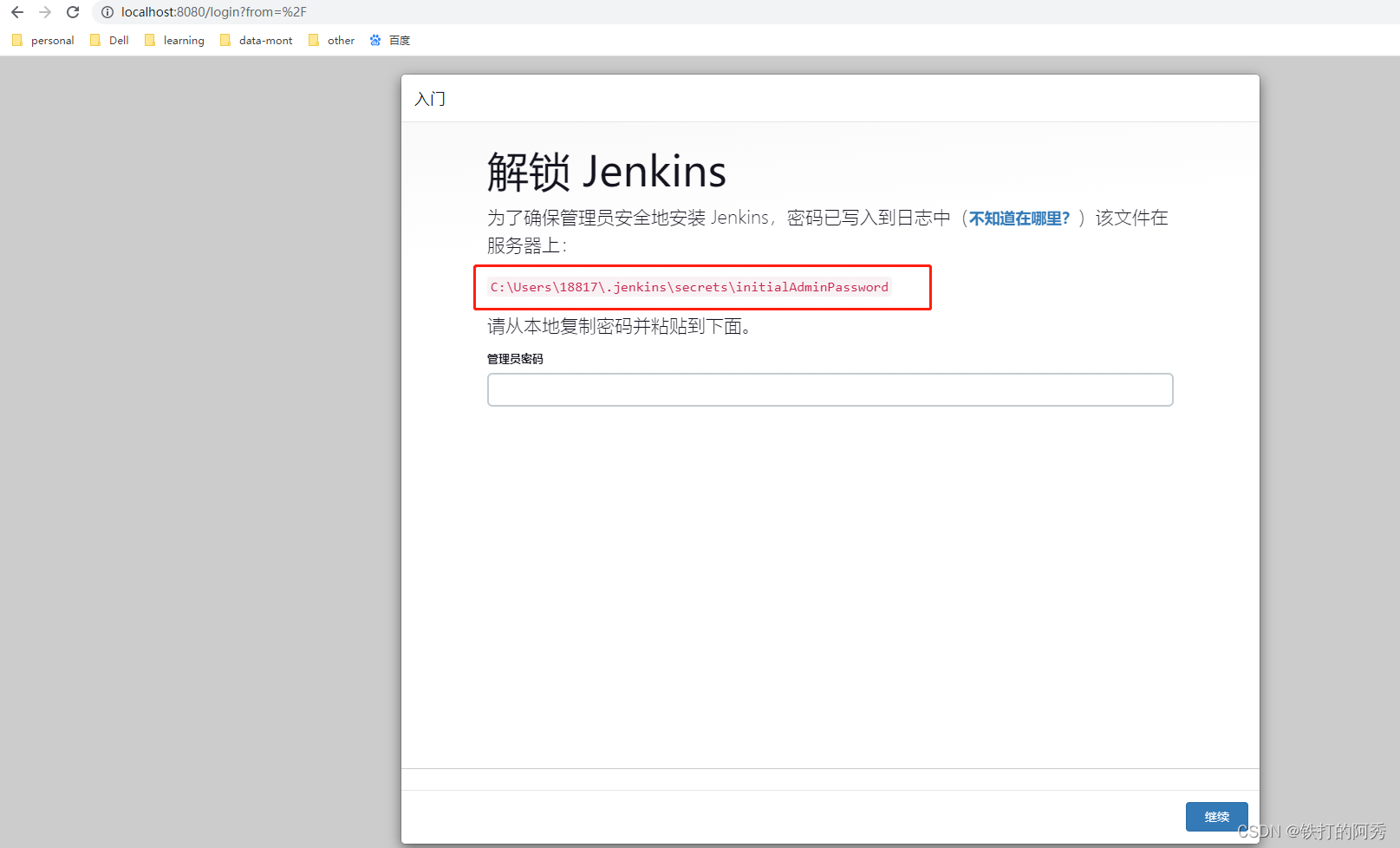This screenshot has height=848, width=1400.
Task: Follow the 不知道在哪里? help link
Action: 1019,219
